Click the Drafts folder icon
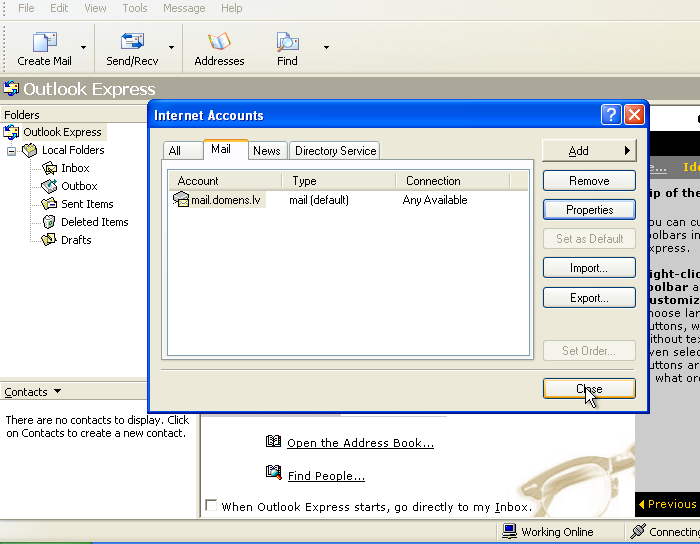Image resolution: width=700 pixels, height=544 pixels. click(49, 240)
